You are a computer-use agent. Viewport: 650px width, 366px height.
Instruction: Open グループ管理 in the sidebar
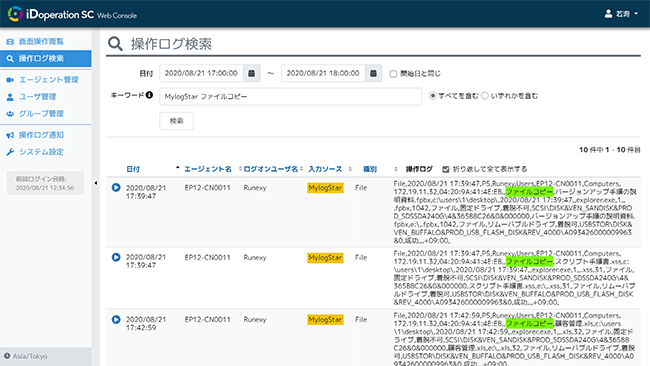41,114
